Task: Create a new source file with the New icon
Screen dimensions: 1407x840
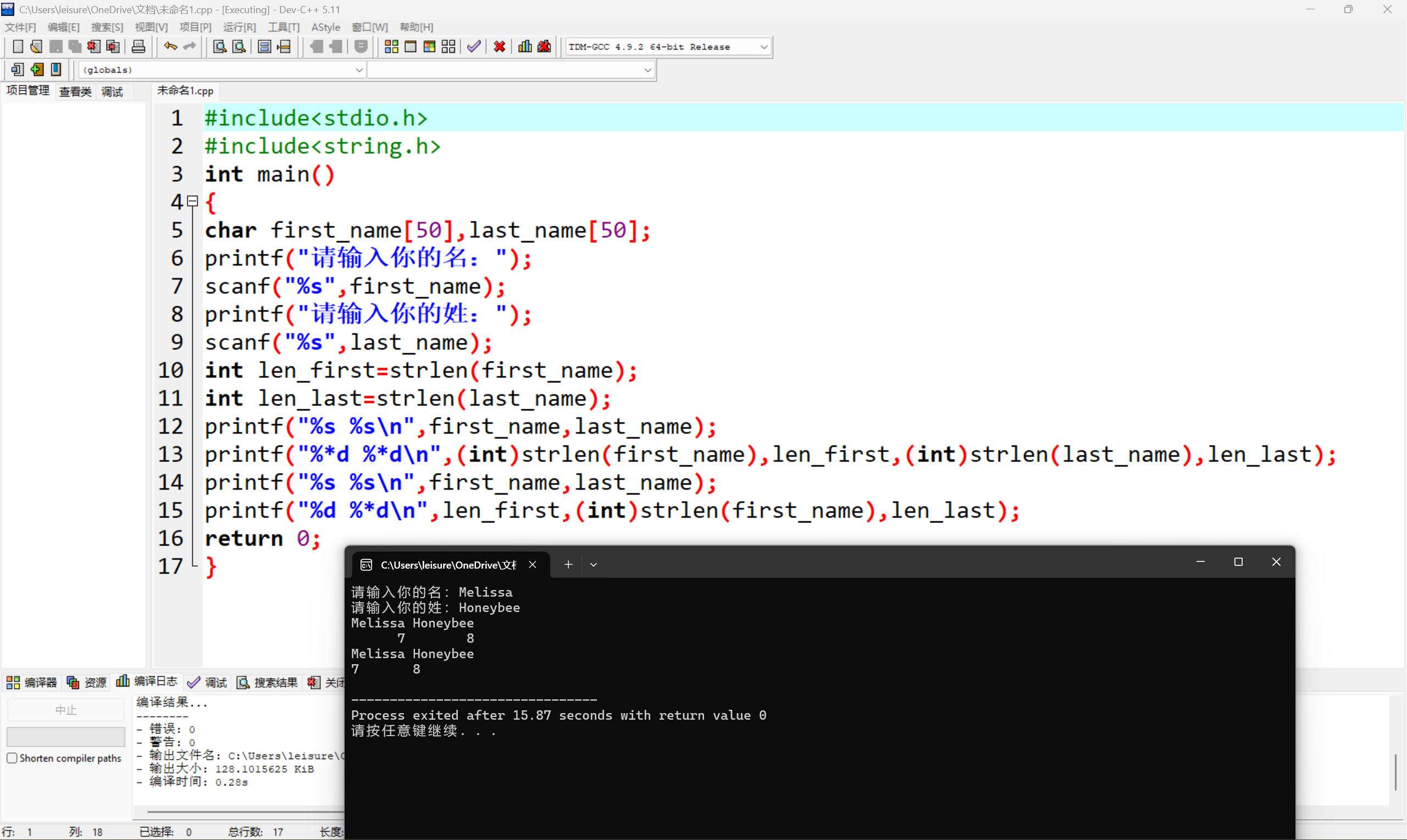Action: (x=18, y=46)
